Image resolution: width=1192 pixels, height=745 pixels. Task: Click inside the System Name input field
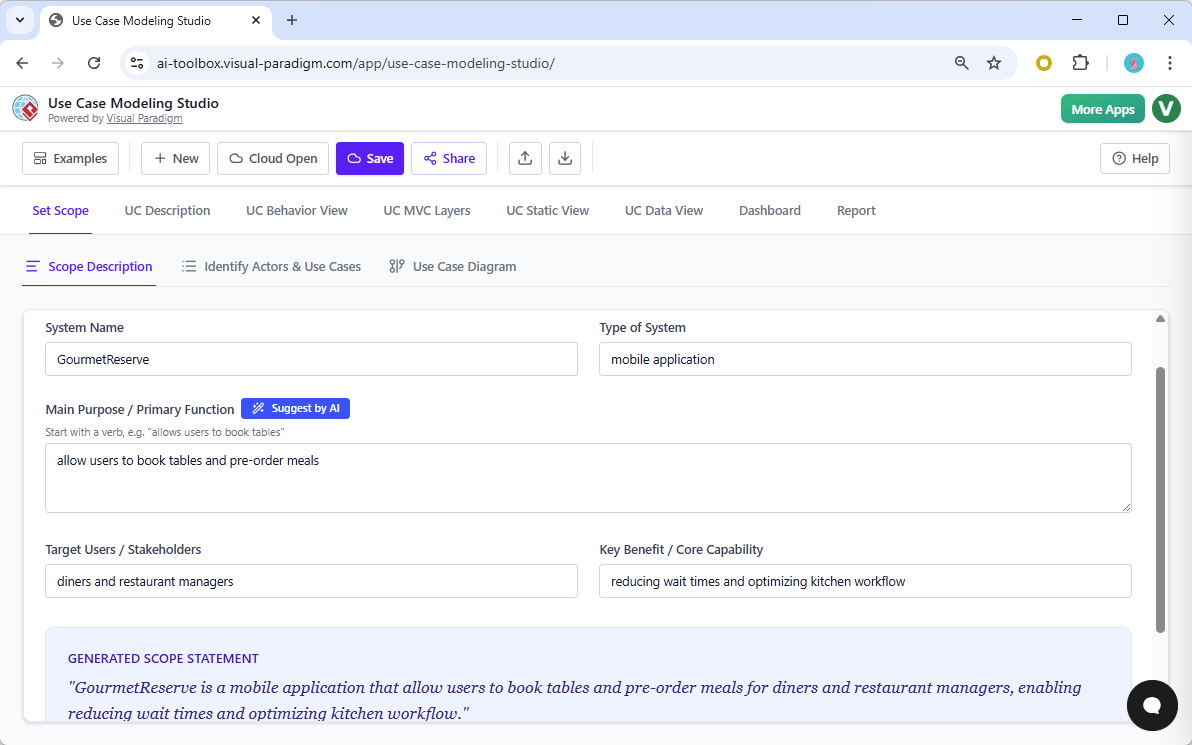[311, 359]
